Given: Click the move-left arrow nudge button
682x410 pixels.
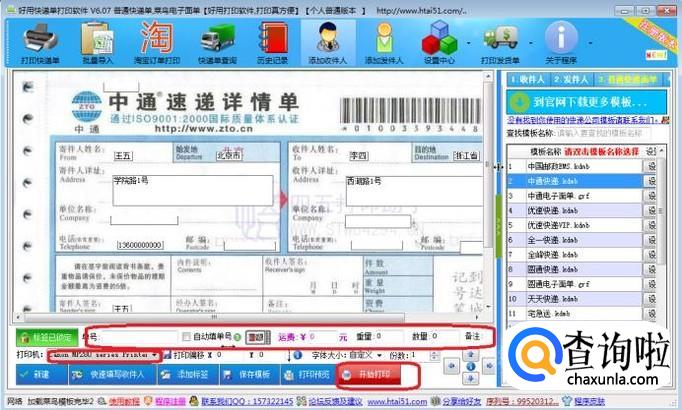Looking at the screenshot, I should (x=451, y=367).
